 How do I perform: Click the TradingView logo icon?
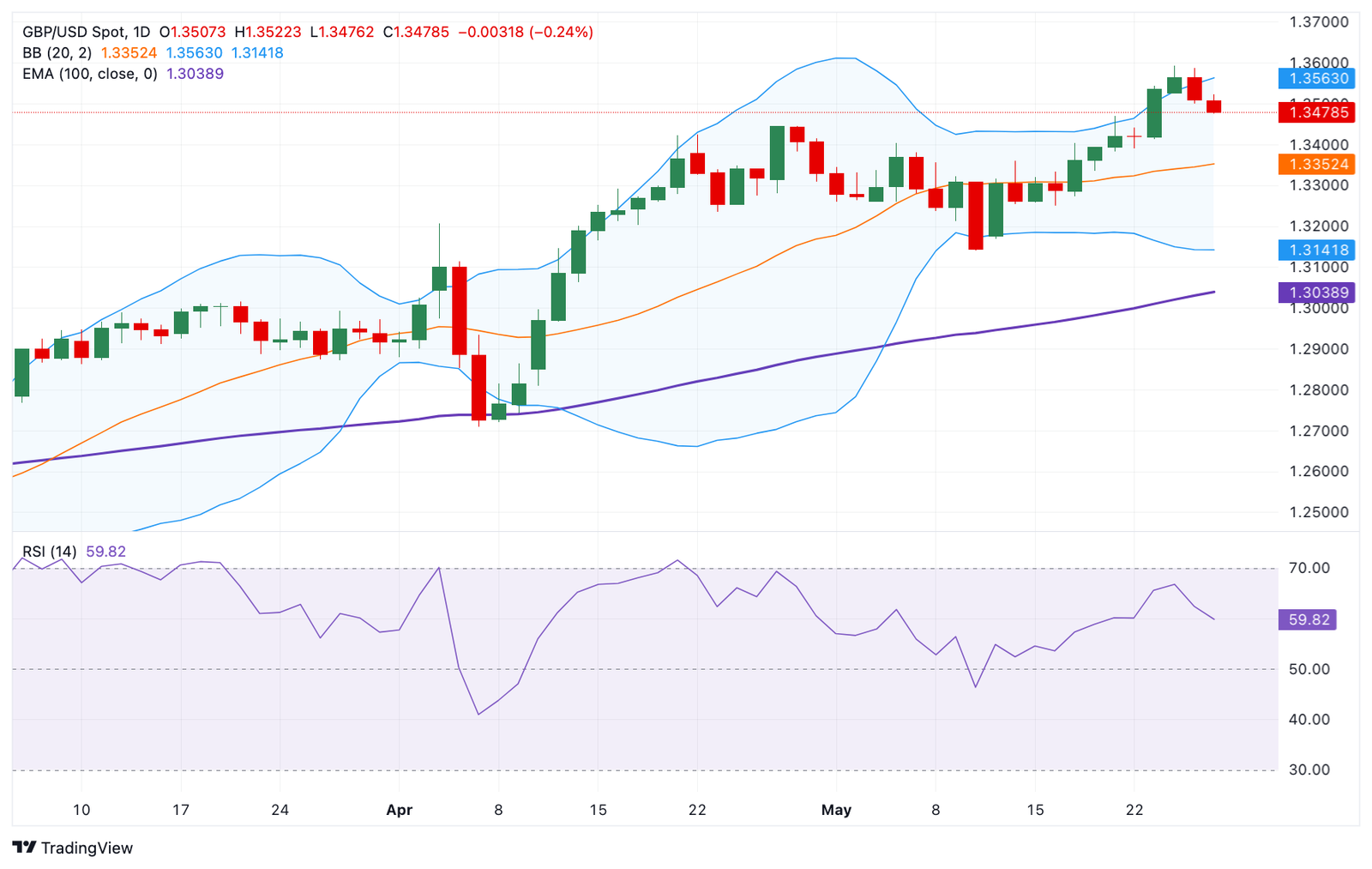(x=25, y=848)
